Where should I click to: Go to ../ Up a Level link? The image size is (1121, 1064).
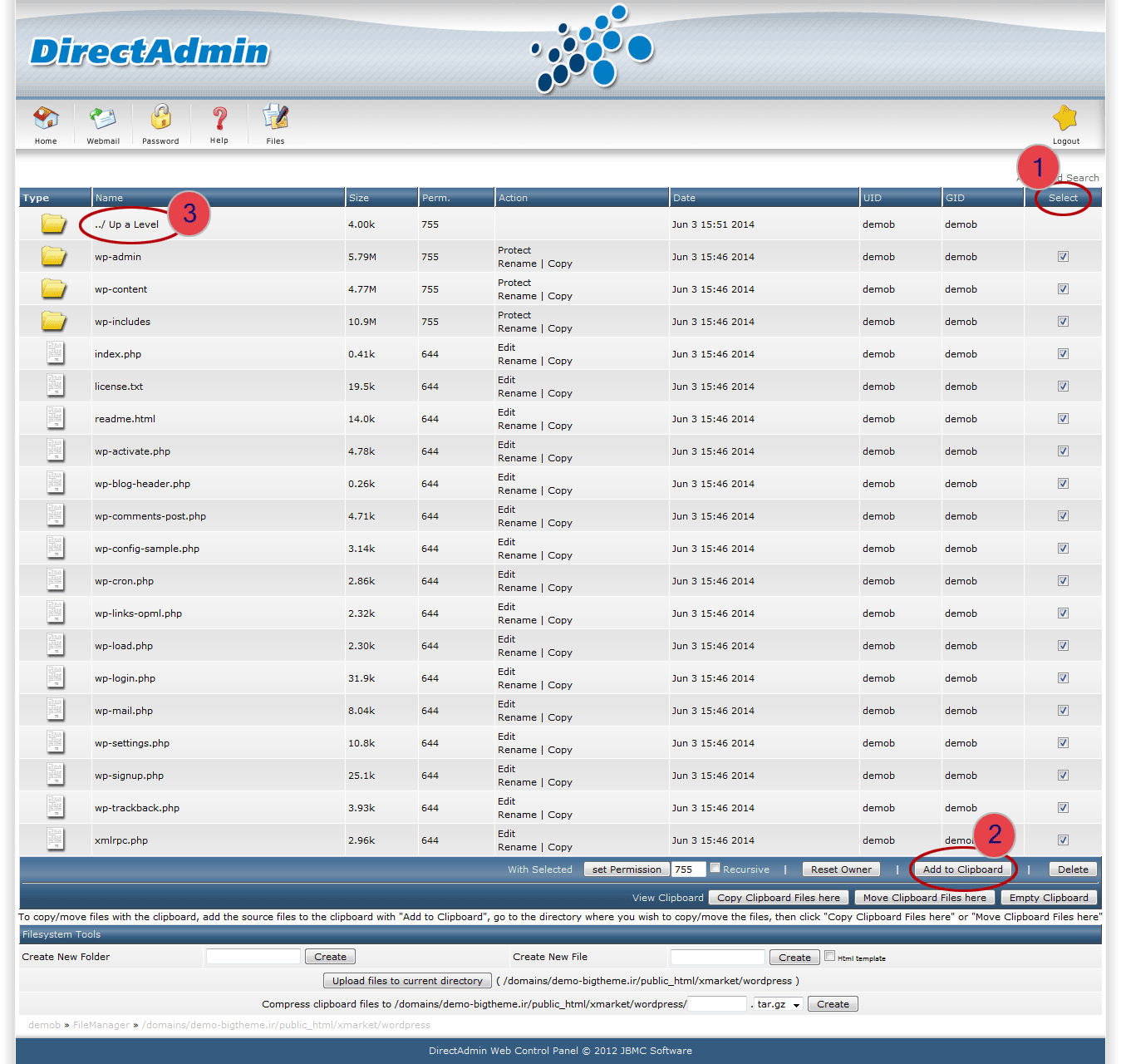[x=126, y=224]
